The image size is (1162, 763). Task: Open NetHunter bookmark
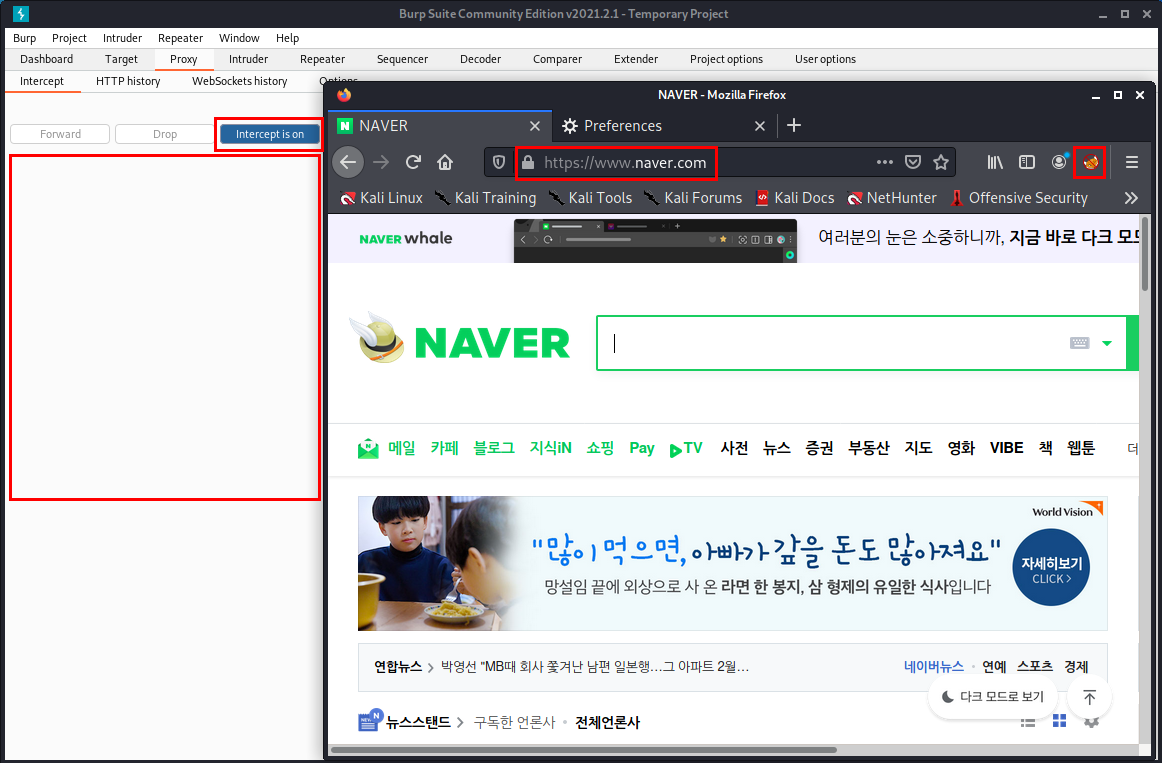point(892,198)
